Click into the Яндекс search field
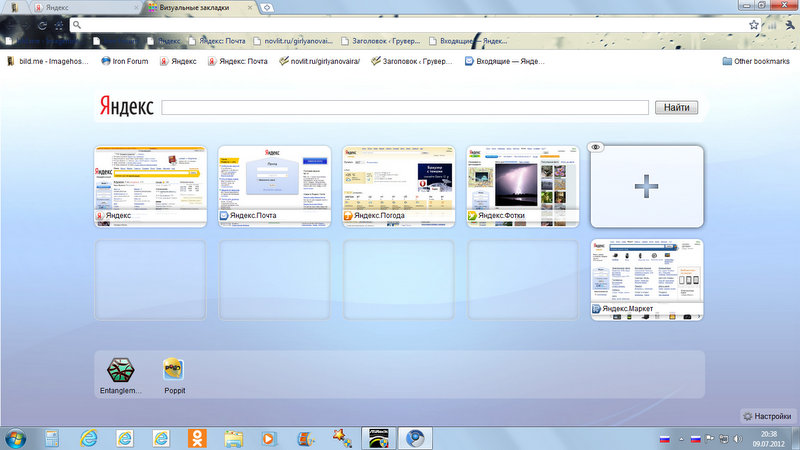The height and width of the screenshot is (450, 800). click(405, 107)
